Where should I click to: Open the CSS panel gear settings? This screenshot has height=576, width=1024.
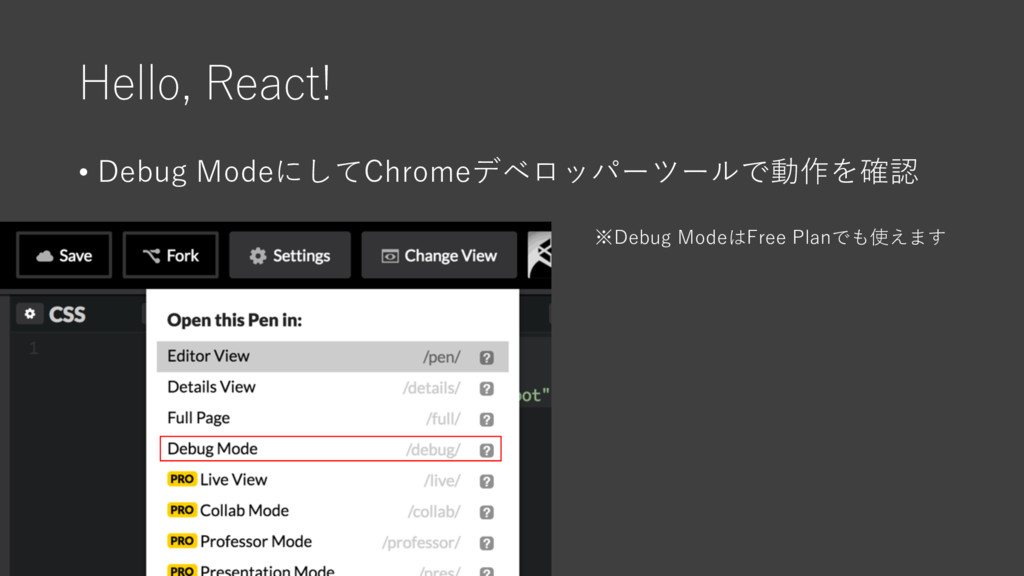point(29,314)
